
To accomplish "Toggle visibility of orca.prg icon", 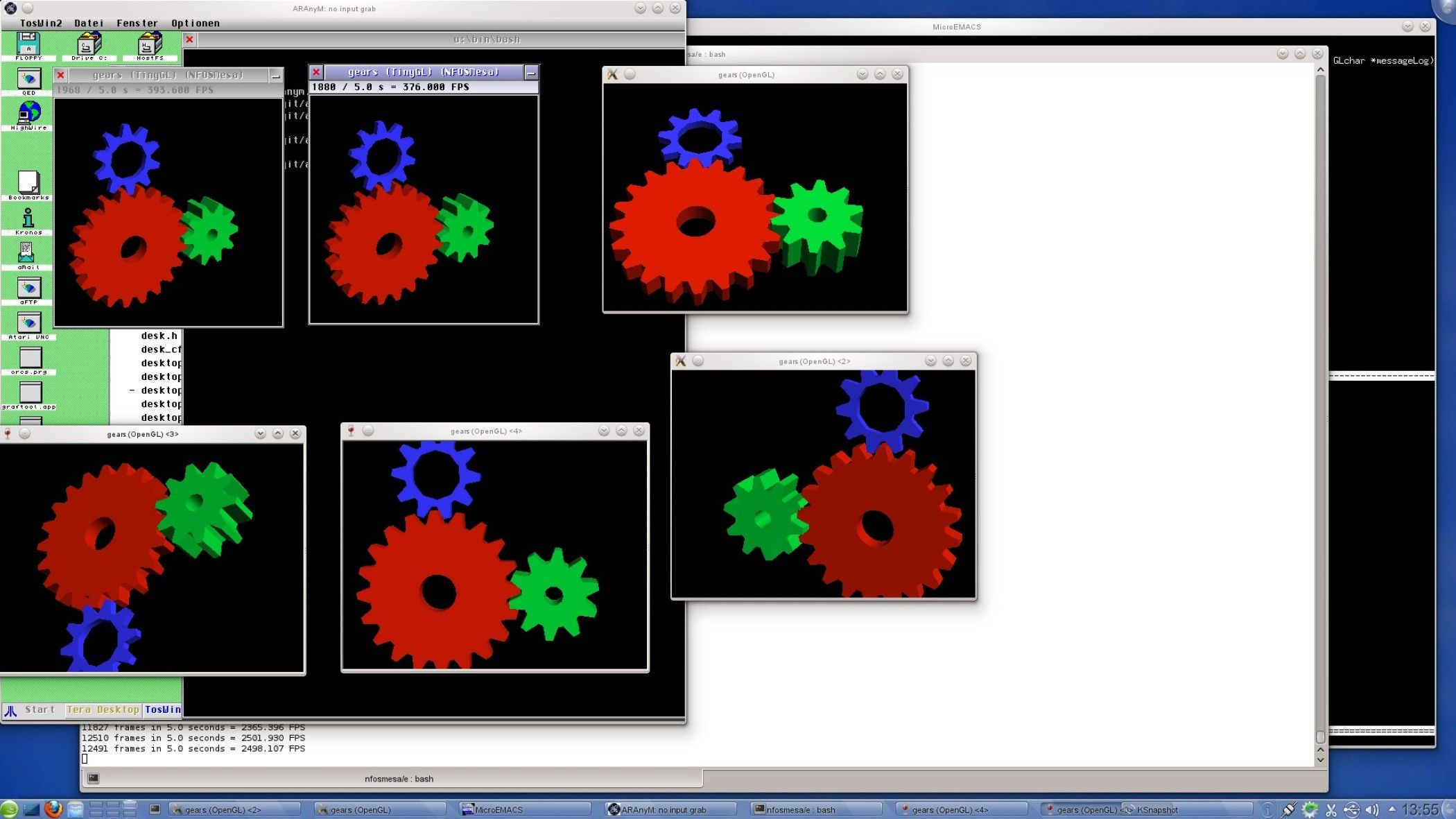I will click(27, 356).
